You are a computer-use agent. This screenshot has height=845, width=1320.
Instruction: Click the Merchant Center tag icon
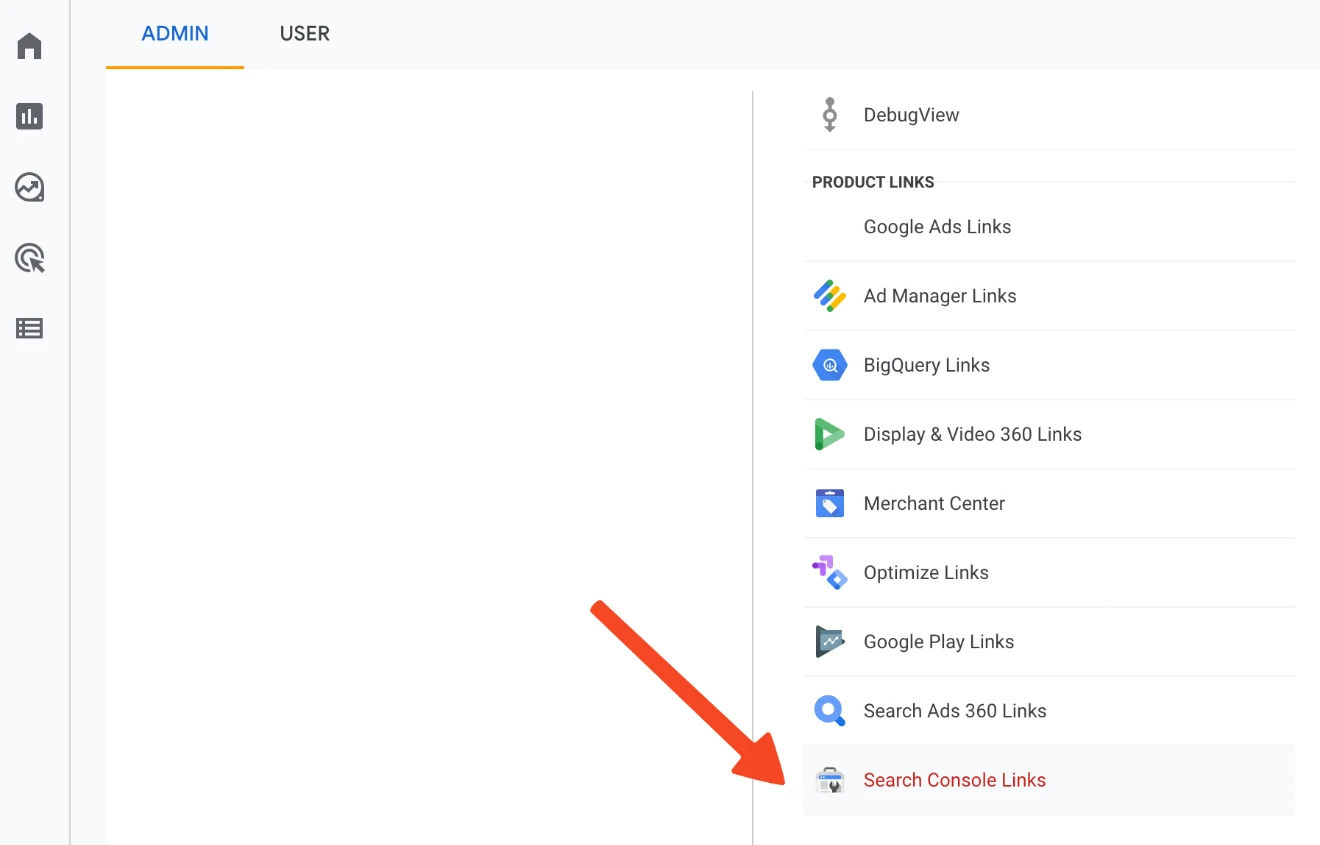coord(830,503)
